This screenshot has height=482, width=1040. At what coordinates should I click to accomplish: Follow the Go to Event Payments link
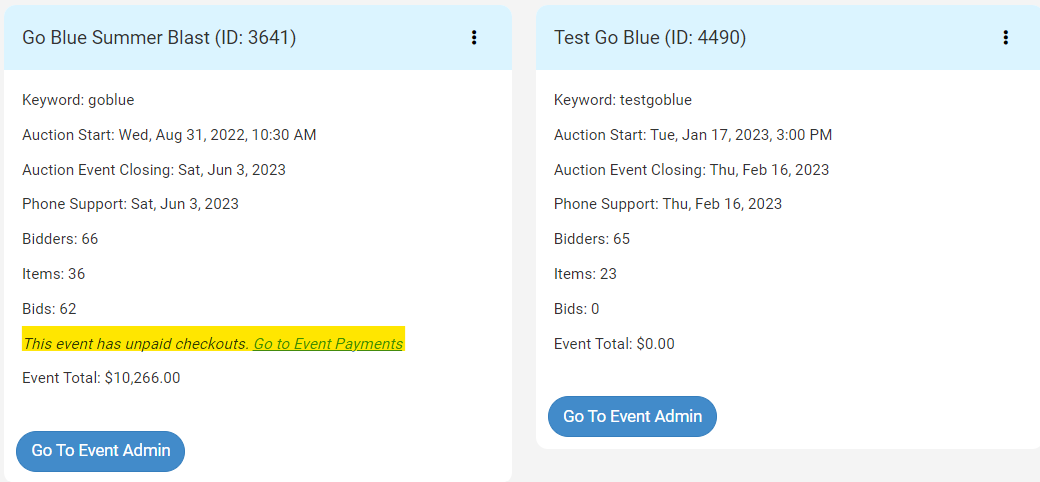[328, 344]
